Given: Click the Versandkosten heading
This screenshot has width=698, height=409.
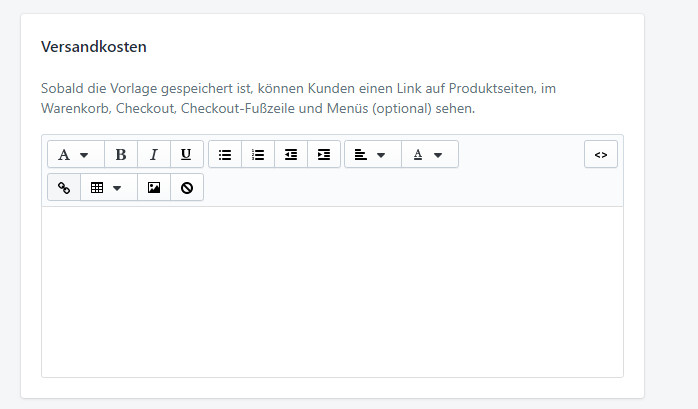Looking at the screenshot, I should pos(93,47).
